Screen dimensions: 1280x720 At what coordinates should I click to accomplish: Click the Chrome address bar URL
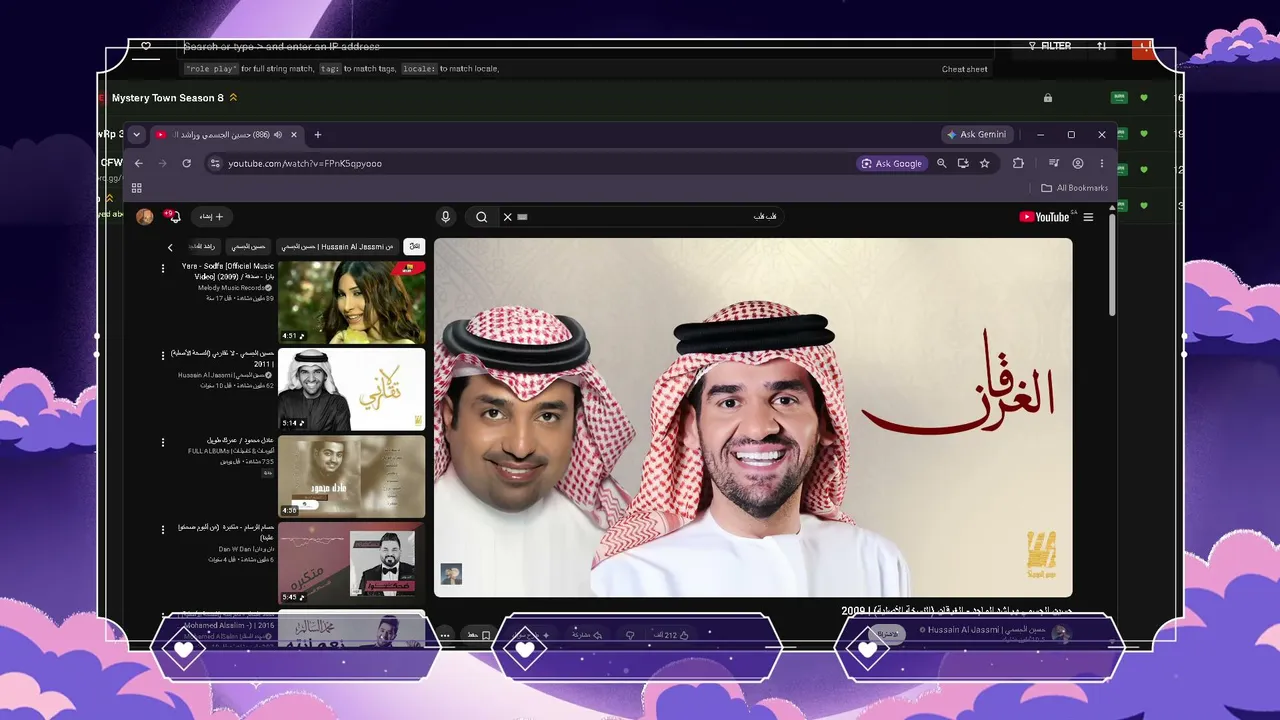click(x=305, y=163)
